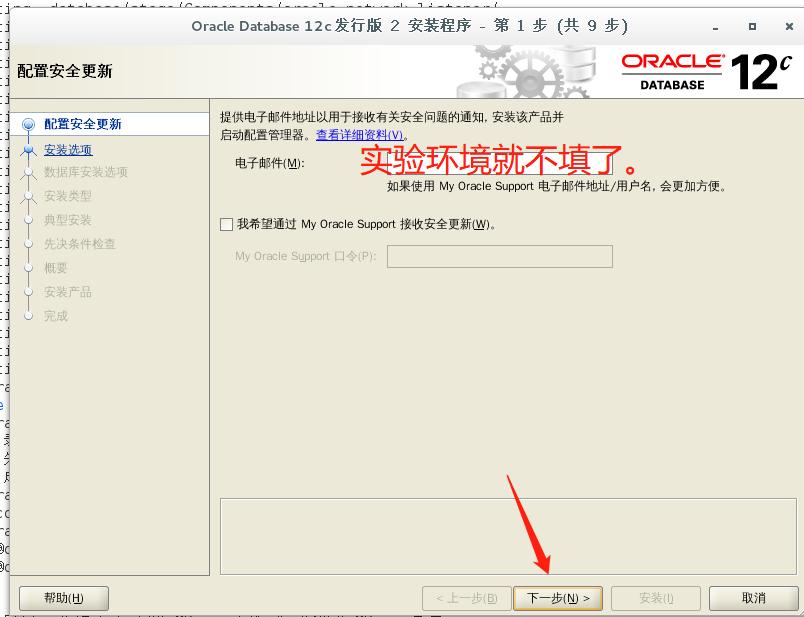Click the My Oracle Support 口令 field
This screenshot has width=804, height=617.
click(499, 256)
